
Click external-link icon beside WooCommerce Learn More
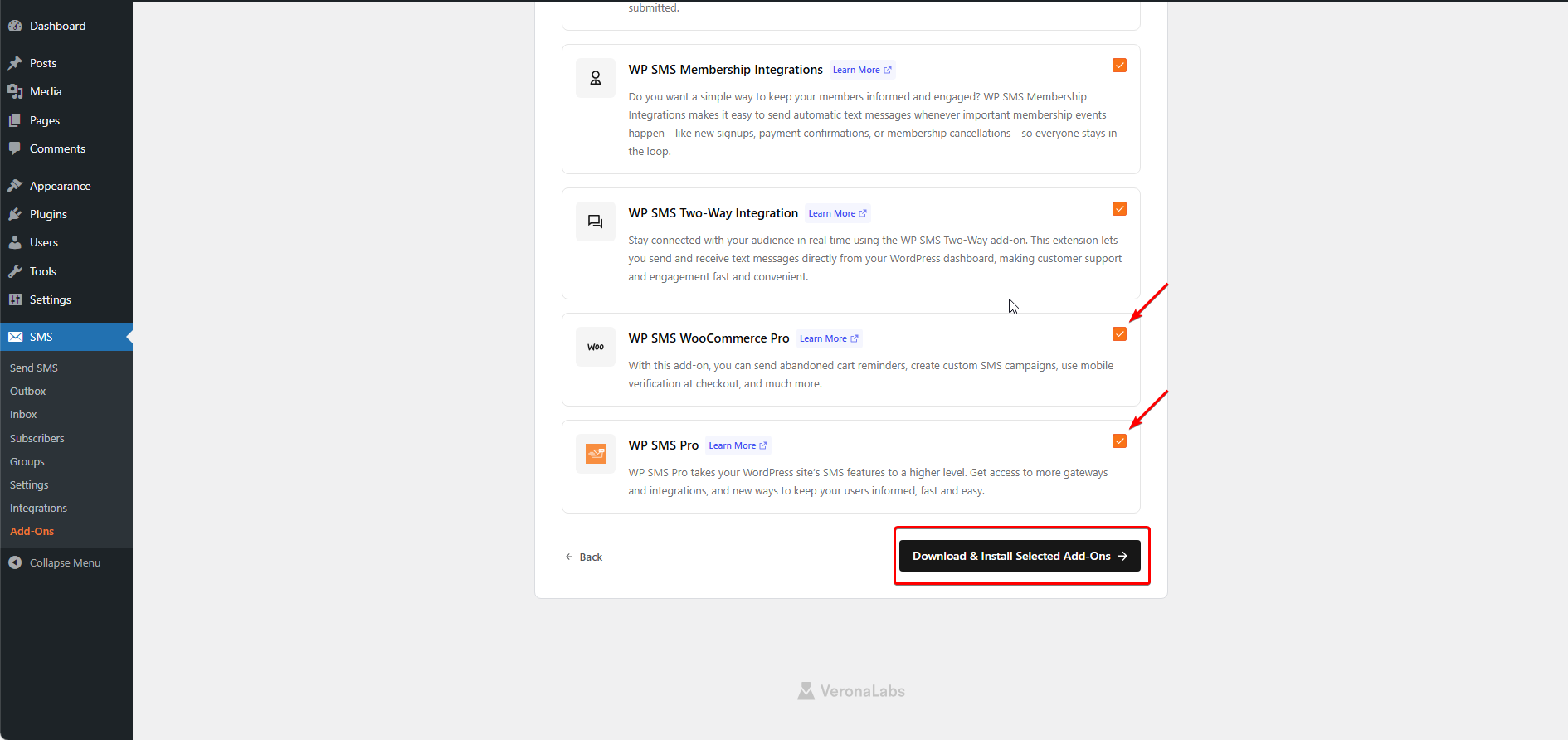click(x=855, y=338)
